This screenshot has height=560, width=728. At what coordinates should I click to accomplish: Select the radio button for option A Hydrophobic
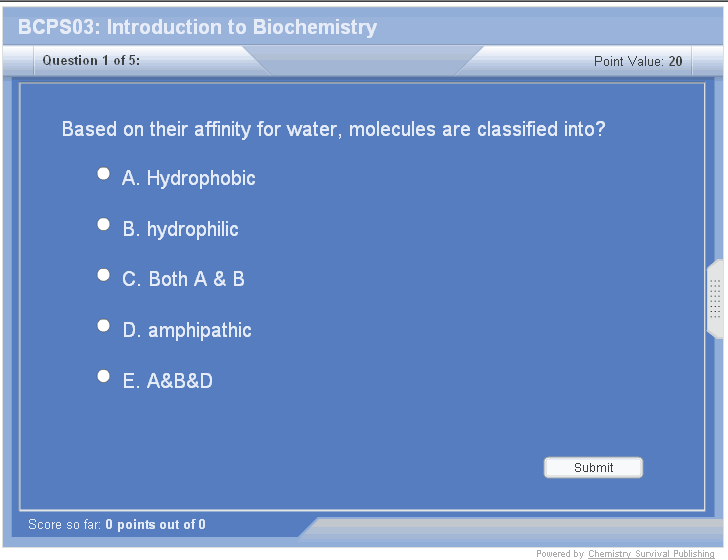pos(103,174)
